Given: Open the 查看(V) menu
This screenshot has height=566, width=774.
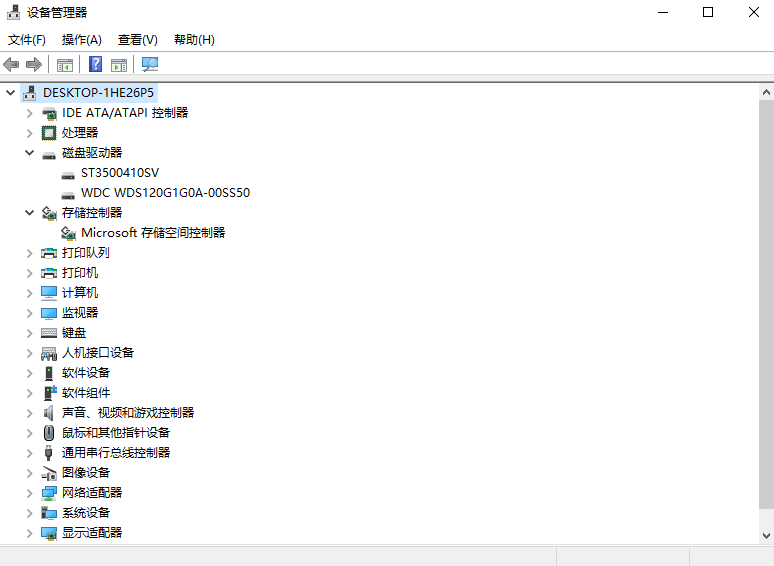Looking at the screenshot, I should point(138,39).
